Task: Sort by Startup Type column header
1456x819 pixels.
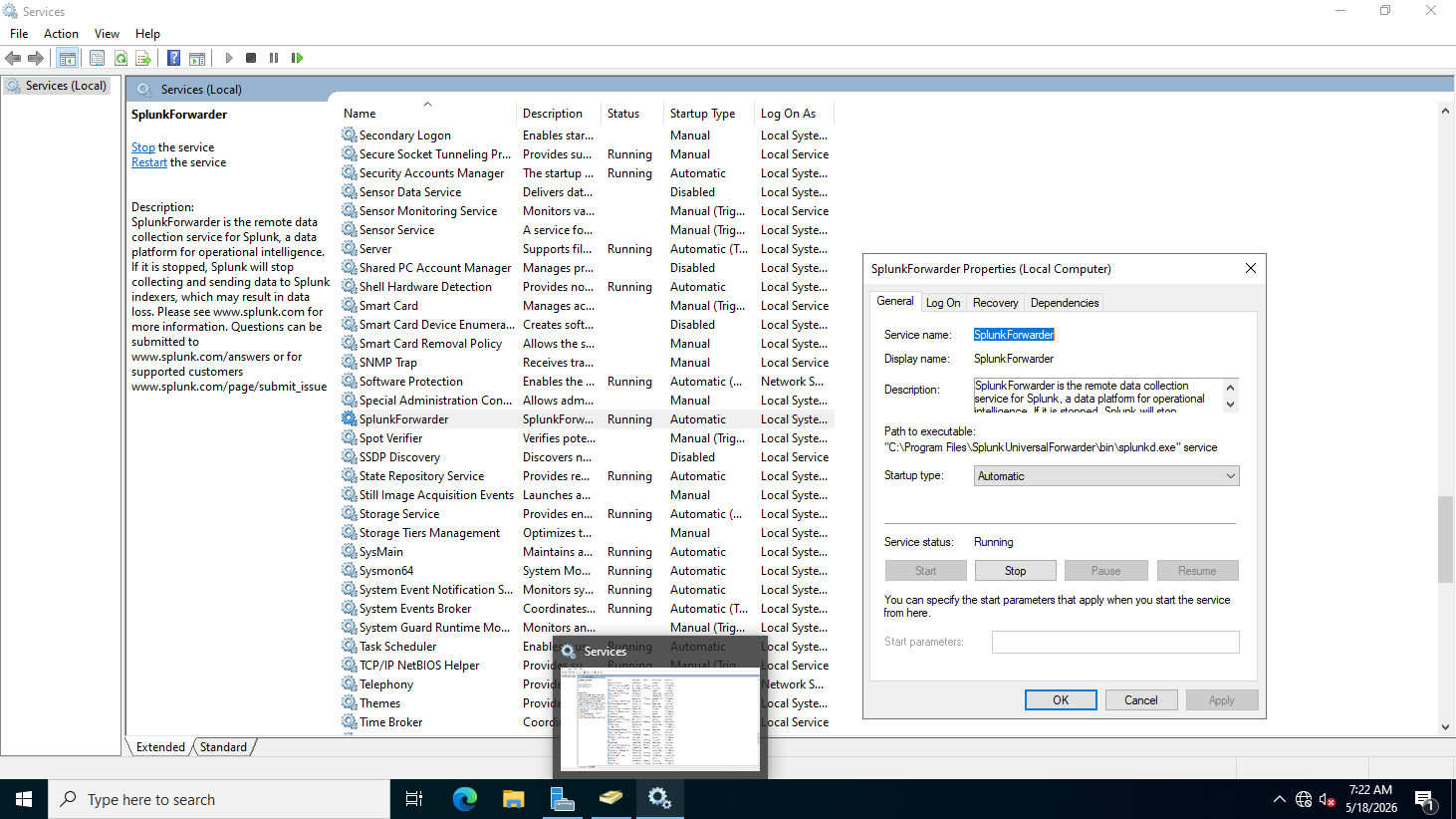Action: coord(709,114)
